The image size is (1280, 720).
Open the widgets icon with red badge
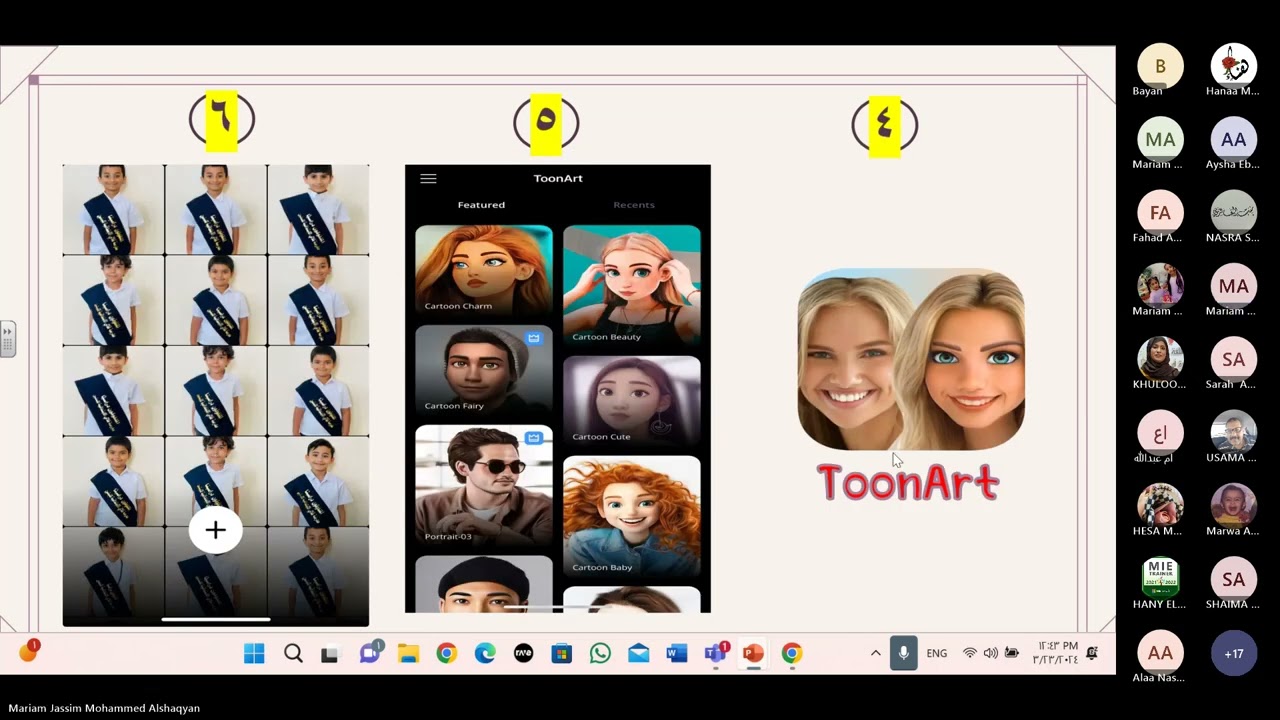(28, 652)
